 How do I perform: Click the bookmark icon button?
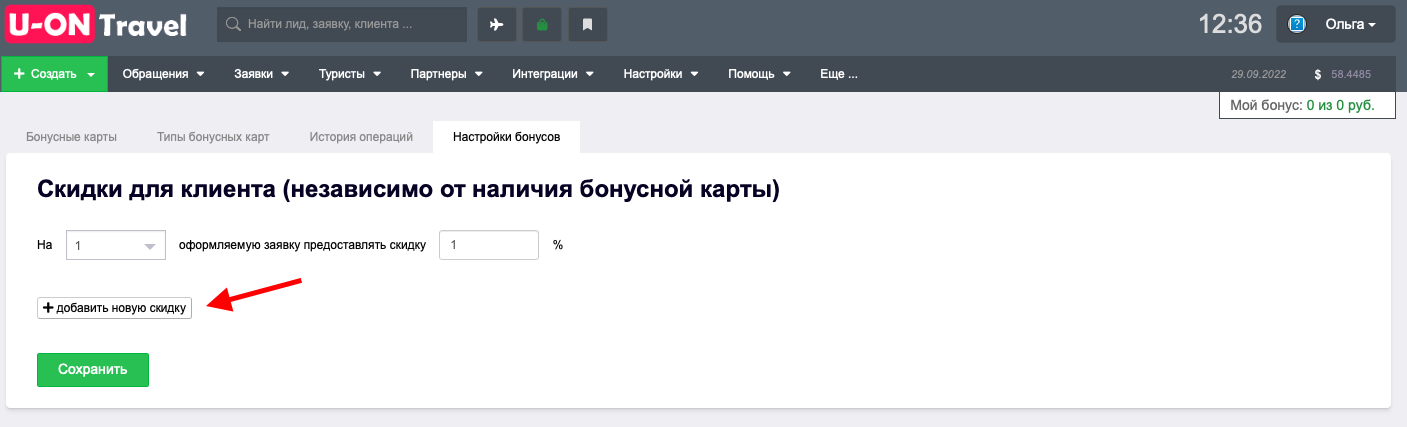(x=588, y=25)
